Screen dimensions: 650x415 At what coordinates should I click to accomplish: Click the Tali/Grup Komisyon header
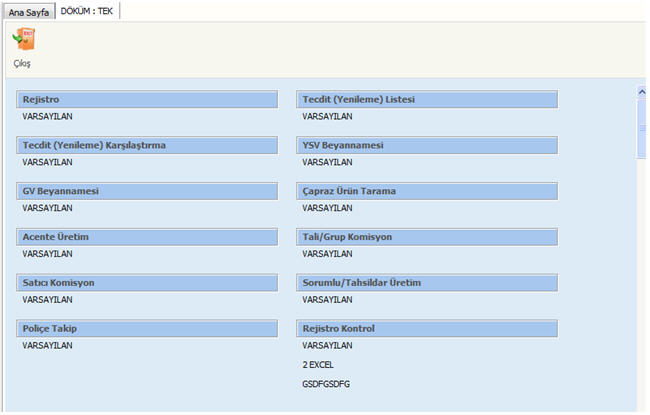pyautogui.click(x=427, y=237)
